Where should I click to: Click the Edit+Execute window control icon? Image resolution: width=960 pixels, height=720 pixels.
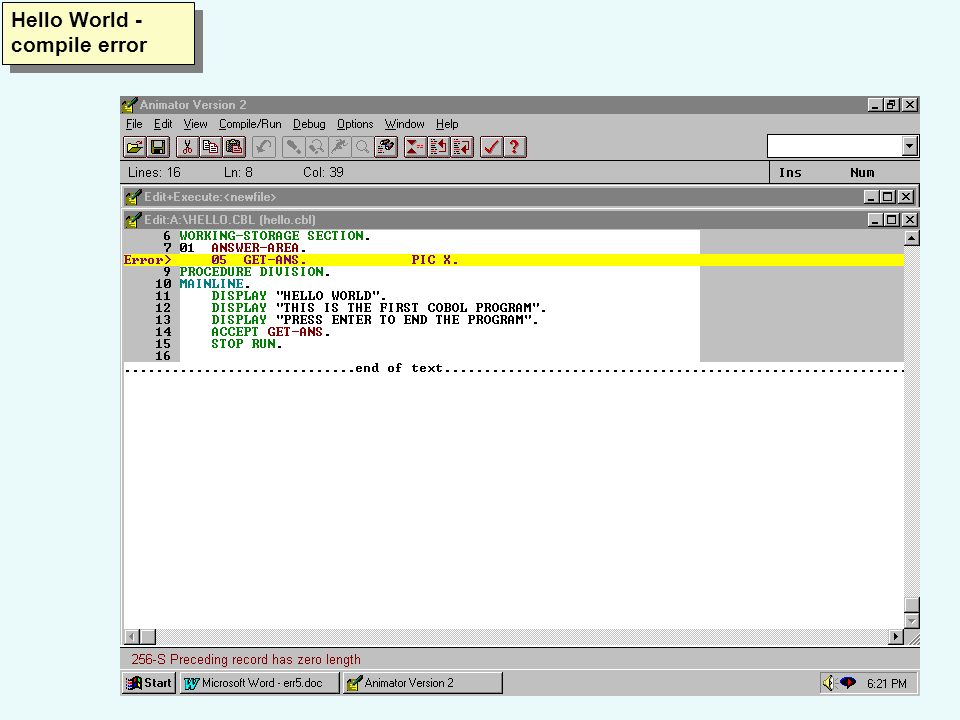(133, 197)
